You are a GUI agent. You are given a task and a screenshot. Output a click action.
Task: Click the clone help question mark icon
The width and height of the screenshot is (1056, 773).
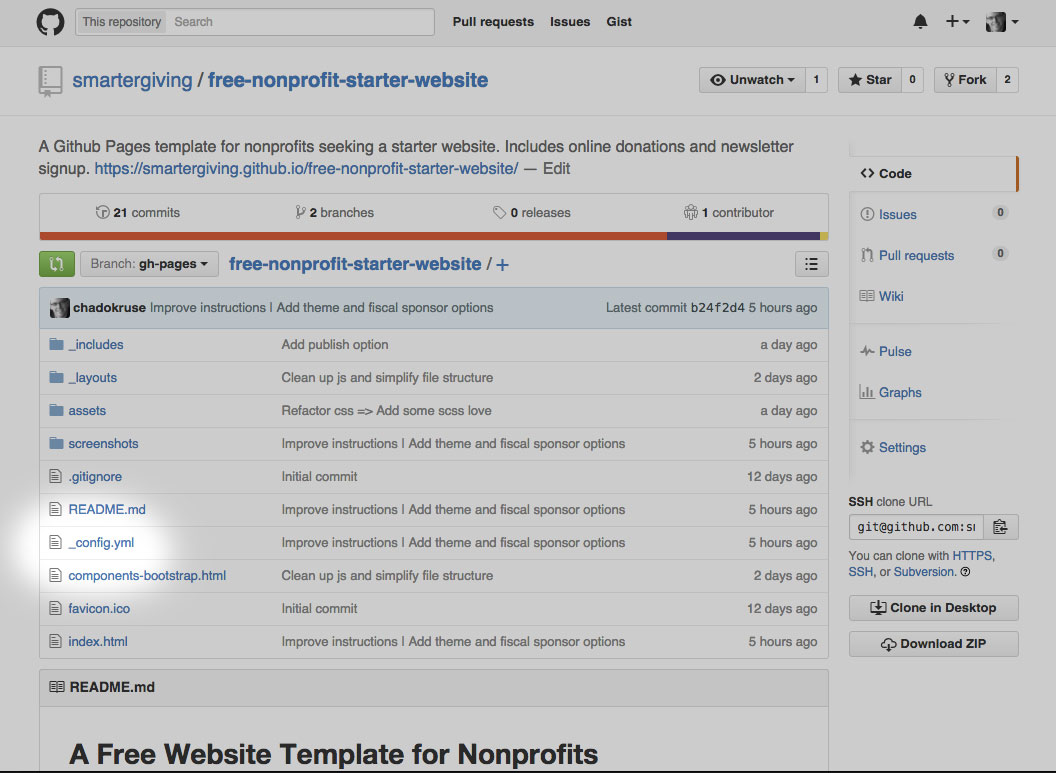click(965, 572)
